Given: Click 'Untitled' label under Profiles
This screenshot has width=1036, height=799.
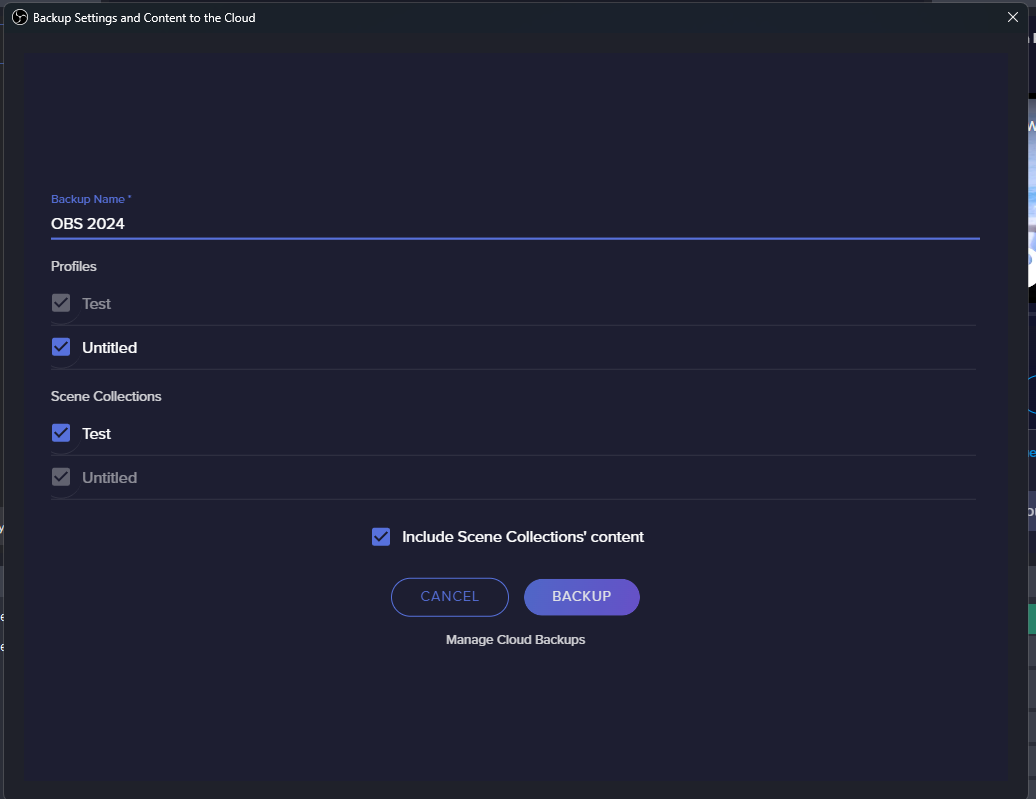Looking at the screenshot, I should point(110,348).
